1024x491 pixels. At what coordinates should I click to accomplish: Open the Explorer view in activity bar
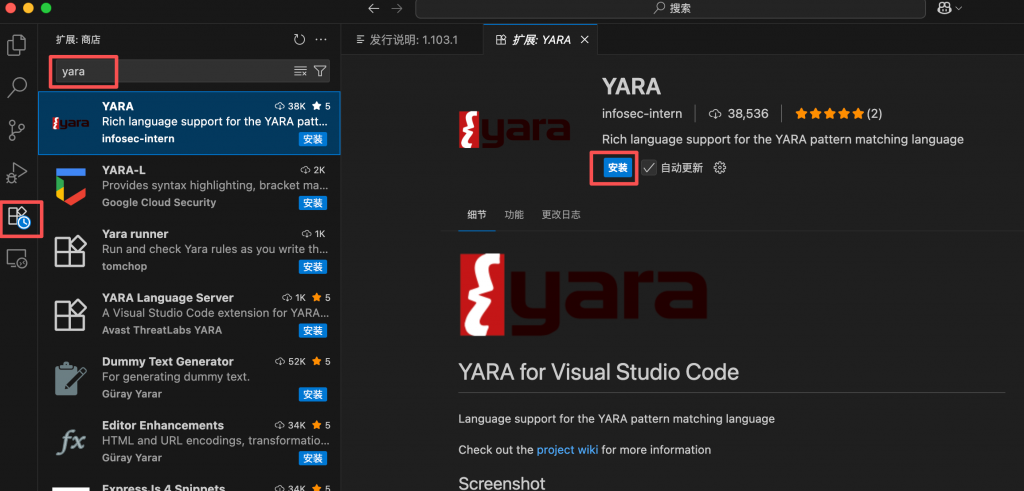coord(17,45)
